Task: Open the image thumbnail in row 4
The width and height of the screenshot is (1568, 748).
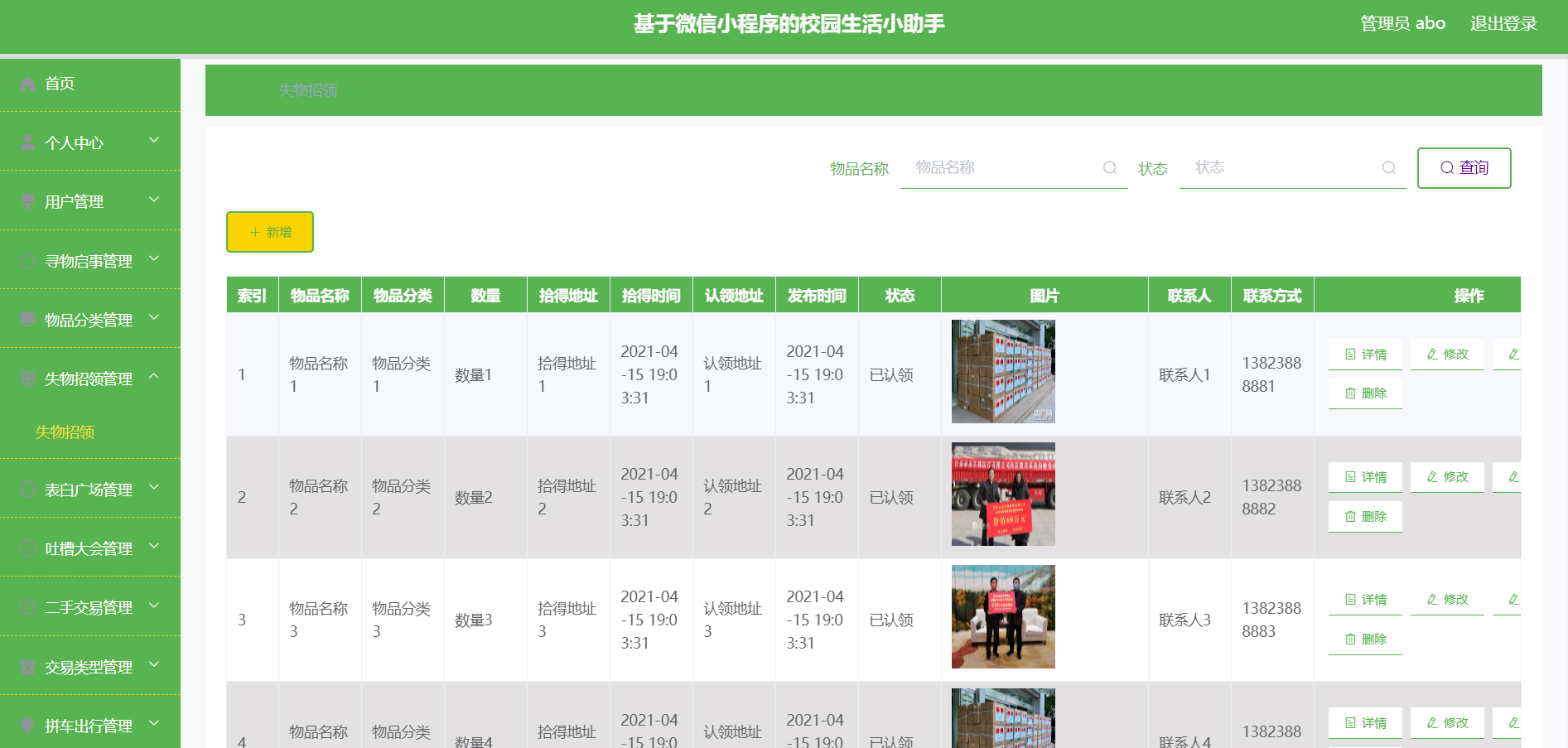Action: (x=1003, y=718)
